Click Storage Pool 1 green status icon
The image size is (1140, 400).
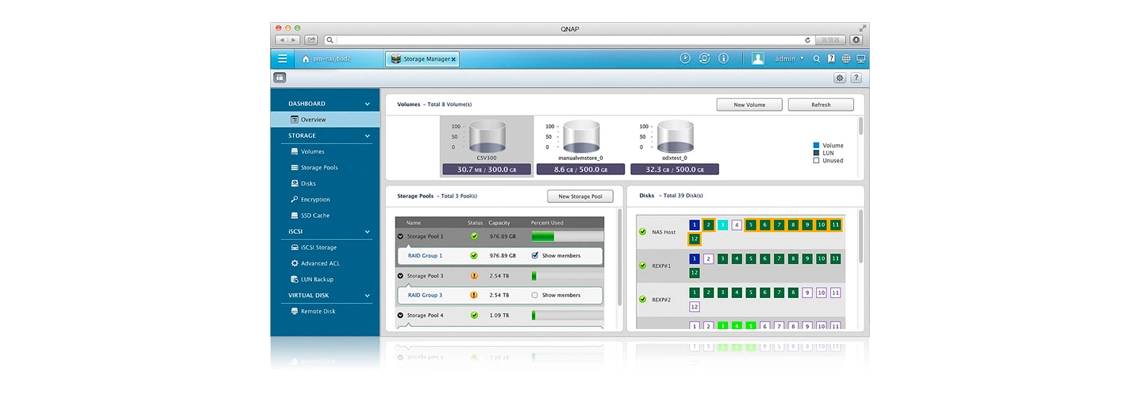point(474,236)
